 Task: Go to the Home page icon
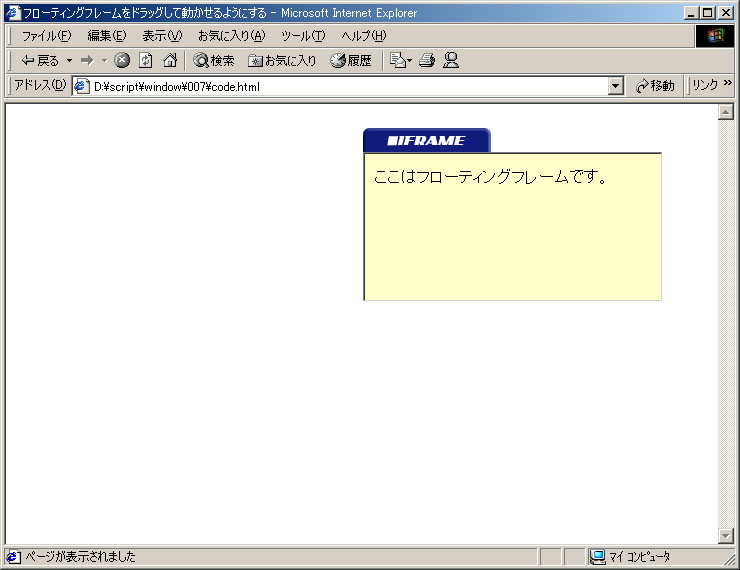click(170, 60)
